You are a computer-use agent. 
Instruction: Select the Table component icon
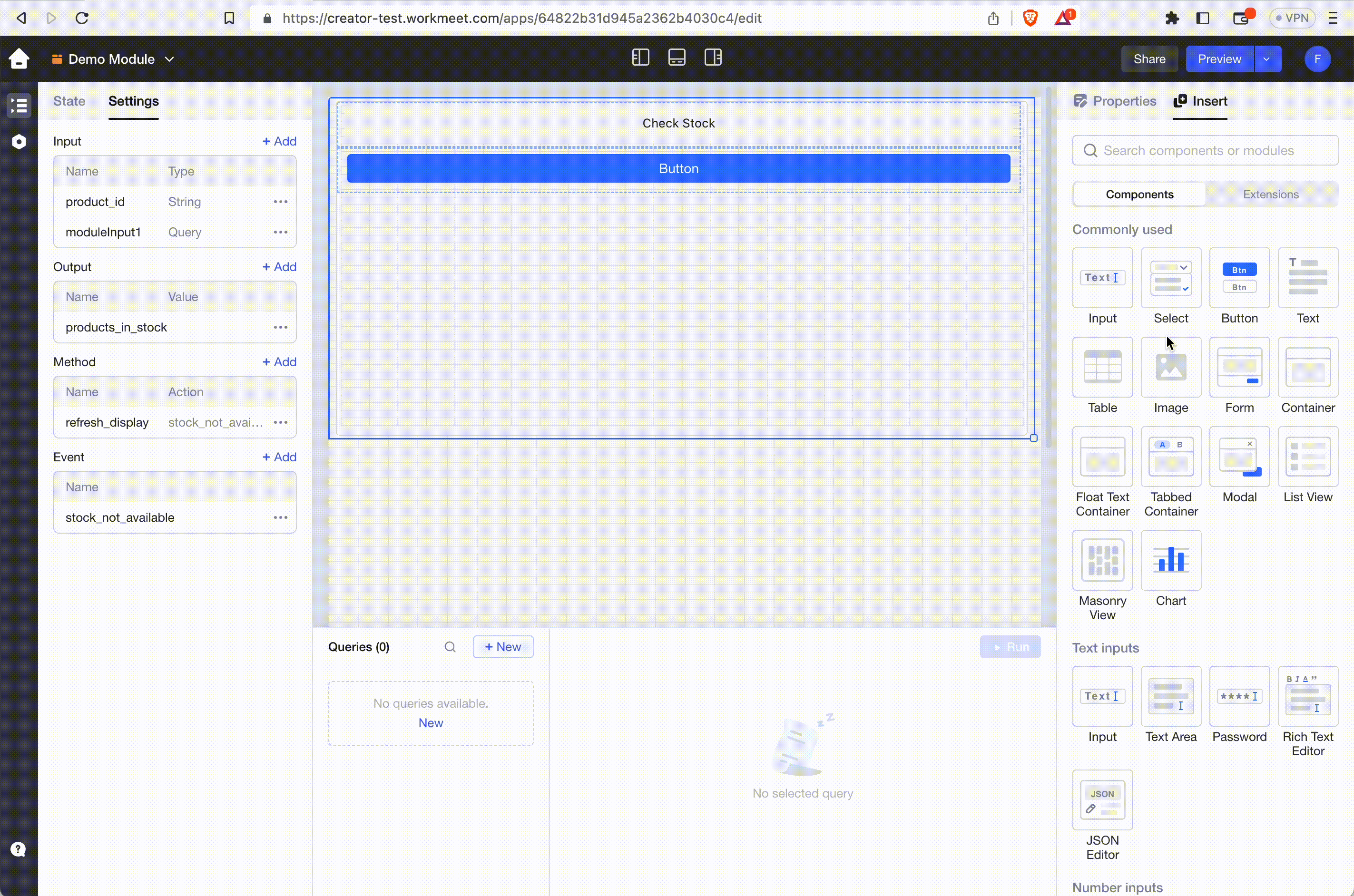click(1102, 368)
